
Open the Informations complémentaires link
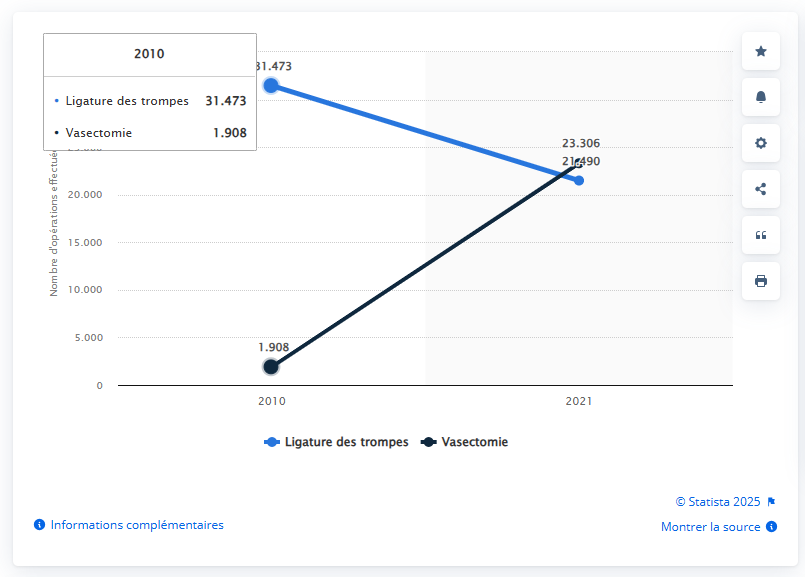(137, 525)
